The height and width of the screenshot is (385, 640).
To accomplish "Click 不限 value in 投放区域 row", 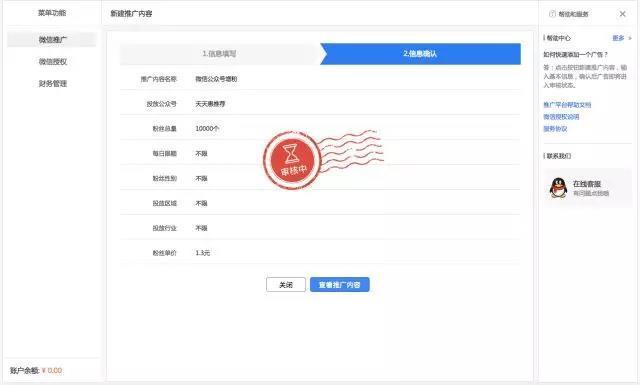I will tap(201, 203).
